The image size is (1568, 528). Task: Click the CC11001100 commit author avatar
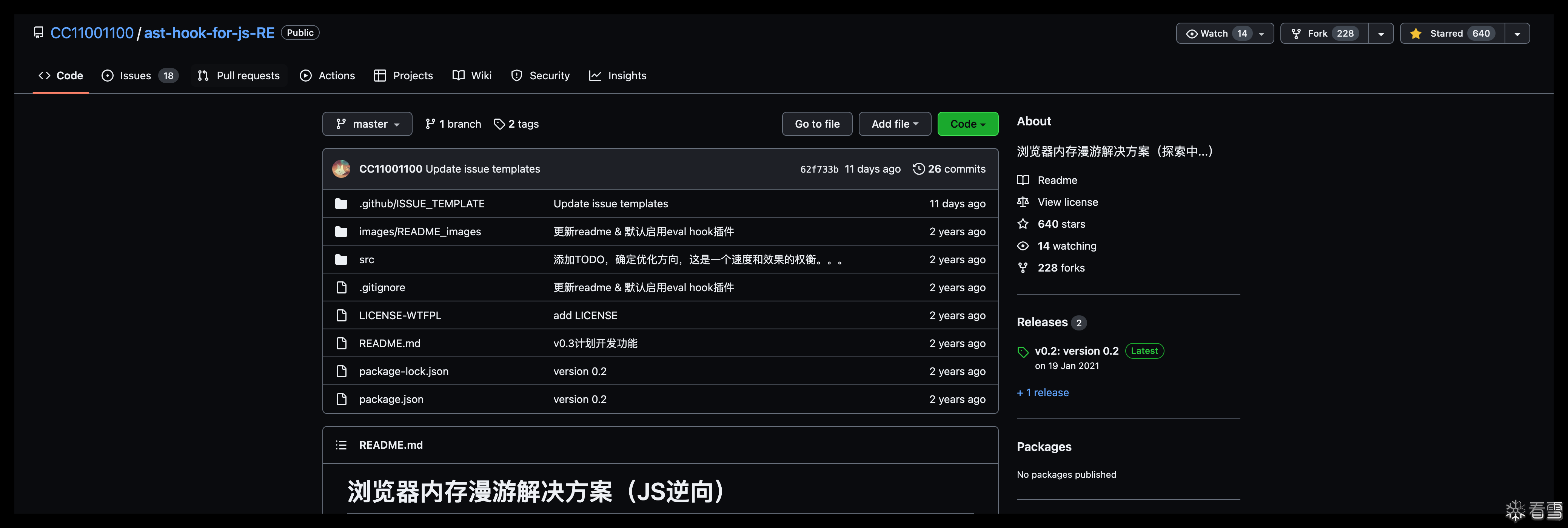tap(341, 169)
